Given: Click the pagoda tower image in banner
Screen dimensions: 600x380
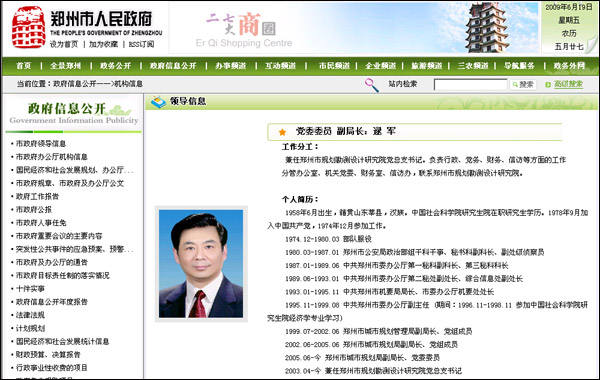Looking at the screenshot, I should (487, 28).
